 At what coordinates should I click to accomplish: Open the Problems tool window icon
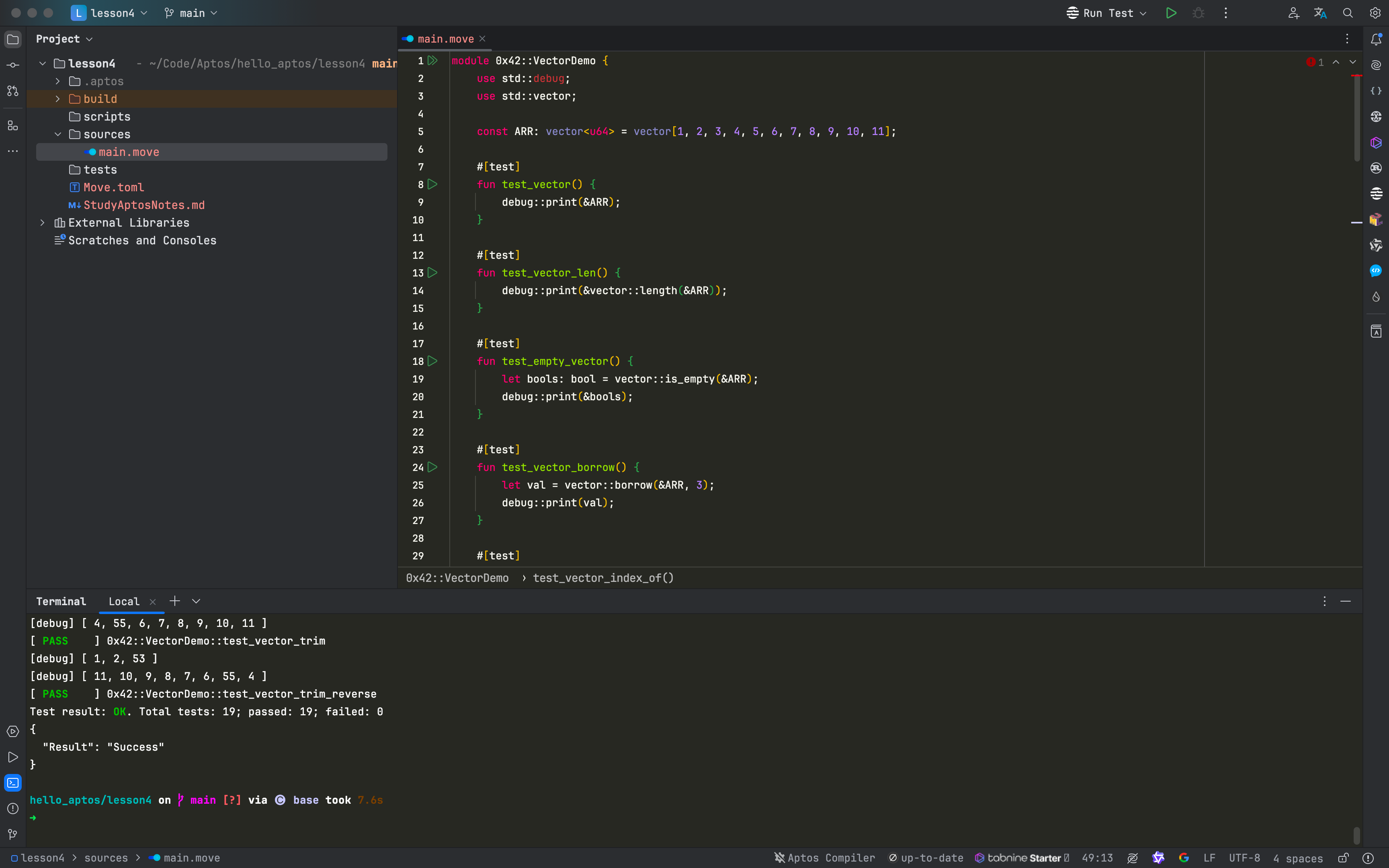pyautogui.click(x=12, y=808)
